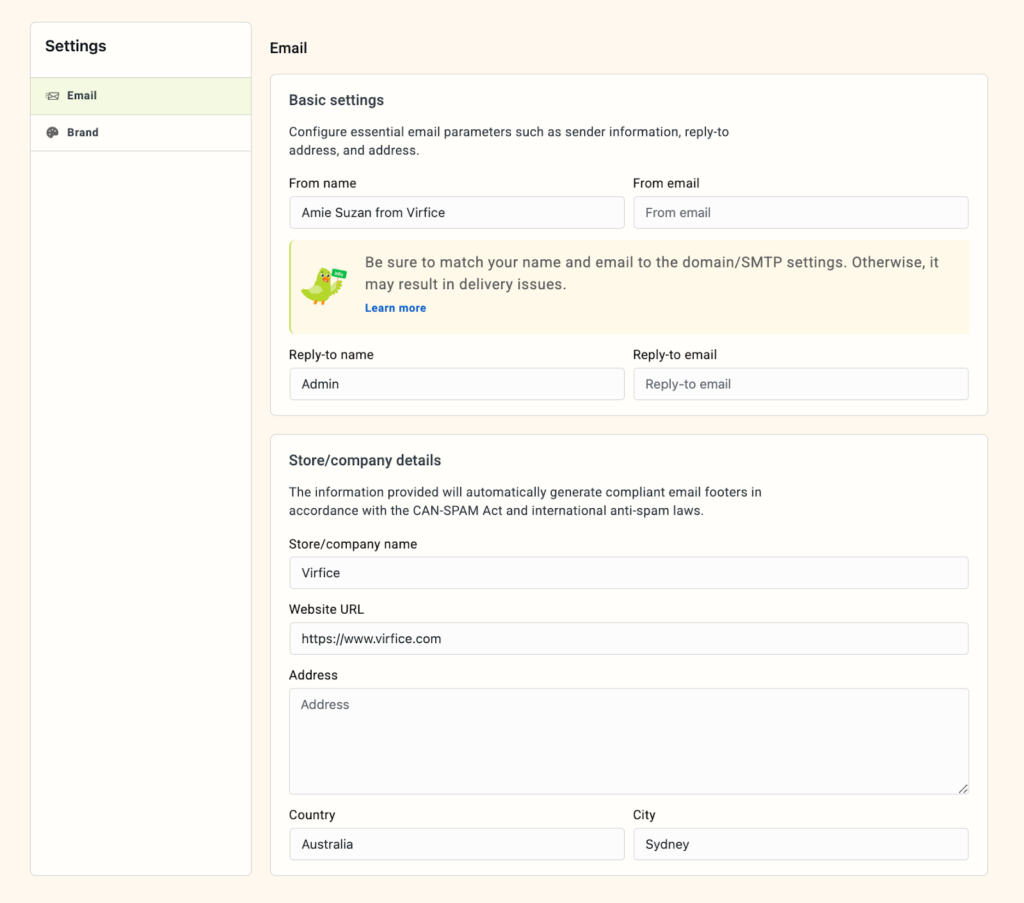Click the Store/company name label
This screenshot has height=903, width=1024.
pyautogui.click(x=353, y=544)
